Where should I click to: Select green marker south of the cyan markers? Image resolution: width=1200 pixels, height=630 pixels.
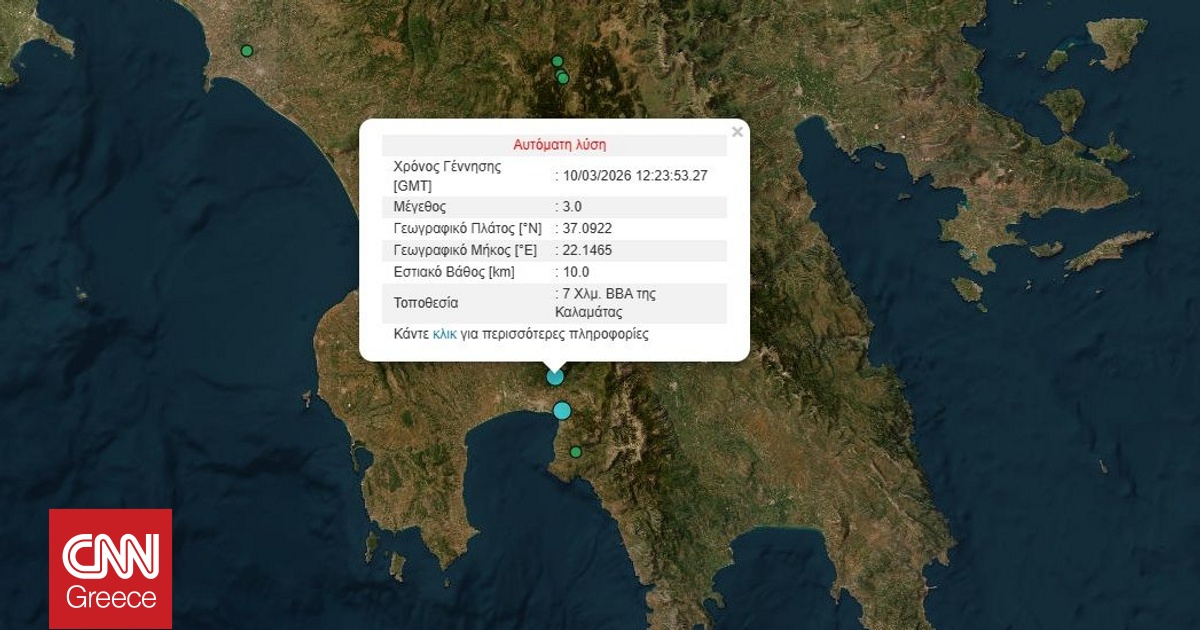(576, 452)
